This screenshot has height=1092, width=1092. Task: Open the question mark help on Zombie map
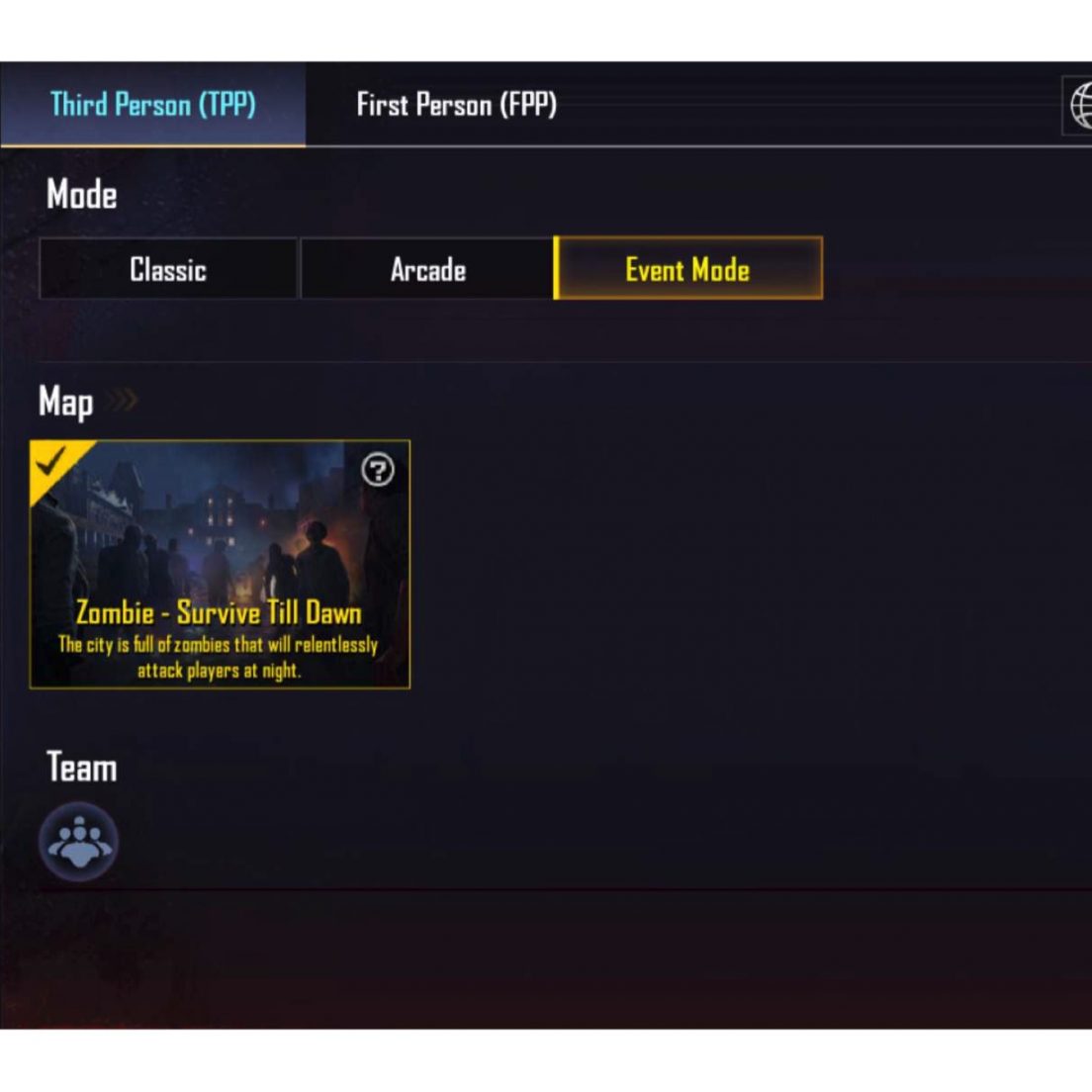pos(378,470)
